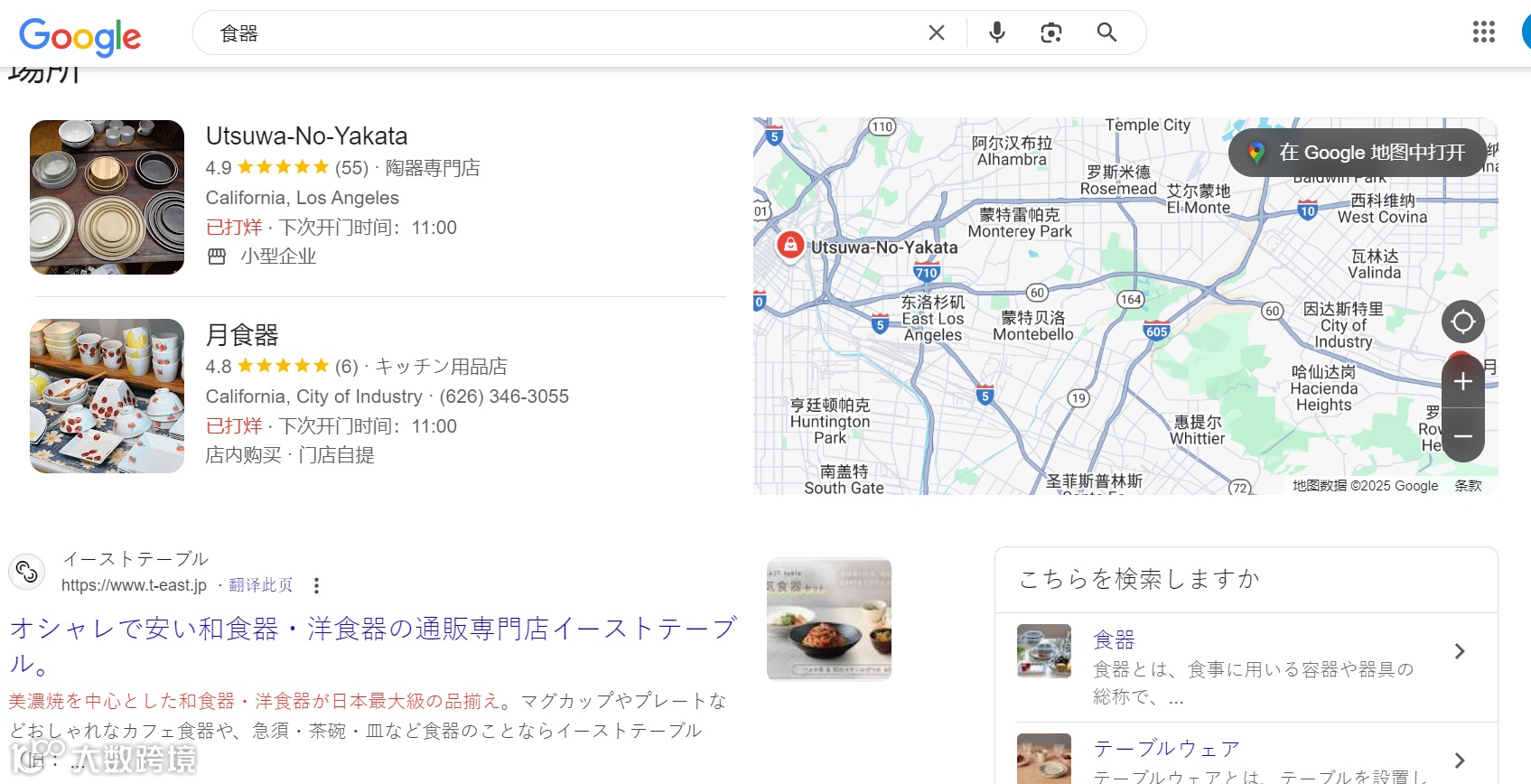Image resolution: width=1531 pixels, height=784 pixels.
Task: Click the 陶器専門店 category text
Action: click(x=433, y=168)
